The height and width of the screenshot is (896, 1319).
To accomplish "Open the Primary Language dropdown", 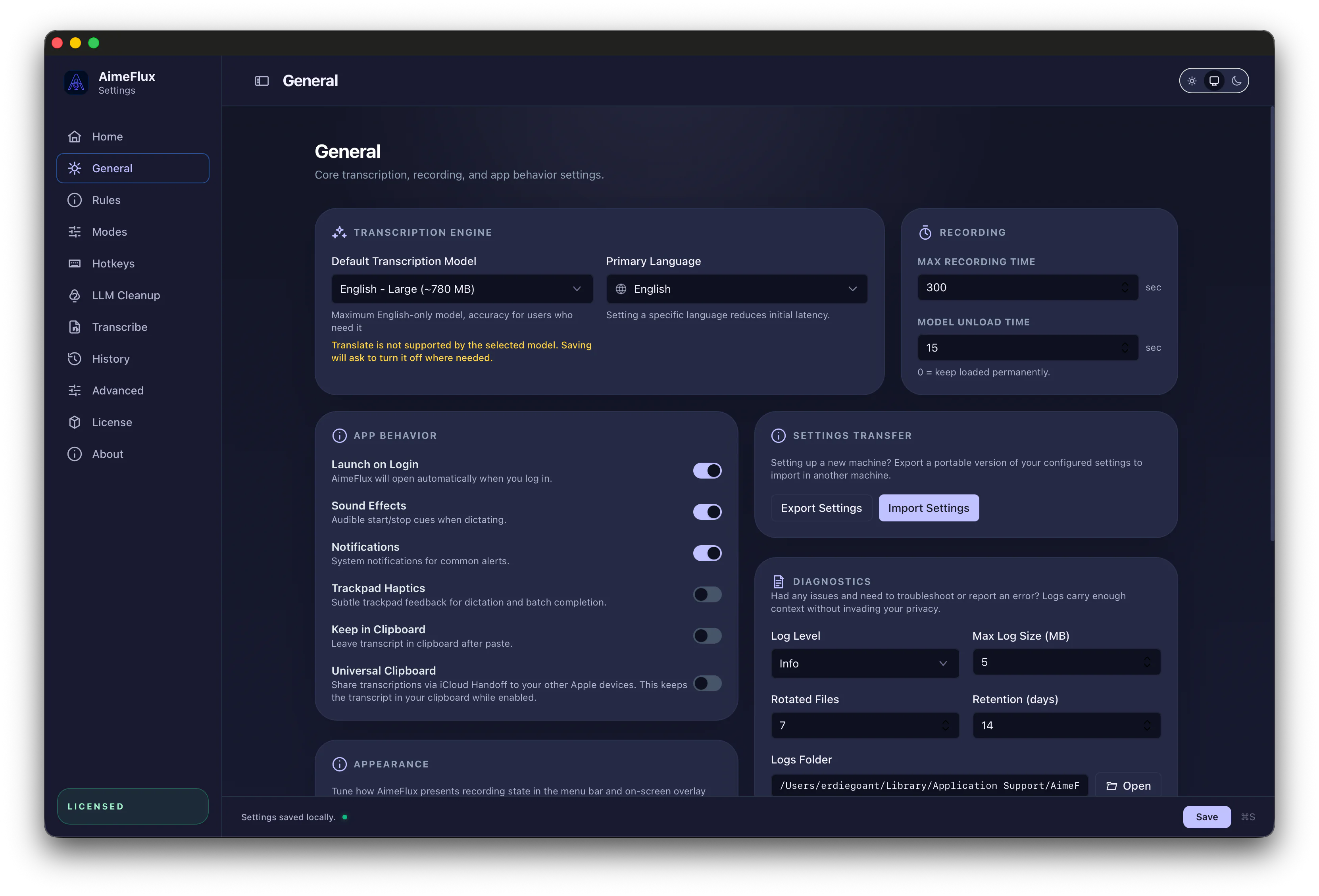I will point(737,289).
